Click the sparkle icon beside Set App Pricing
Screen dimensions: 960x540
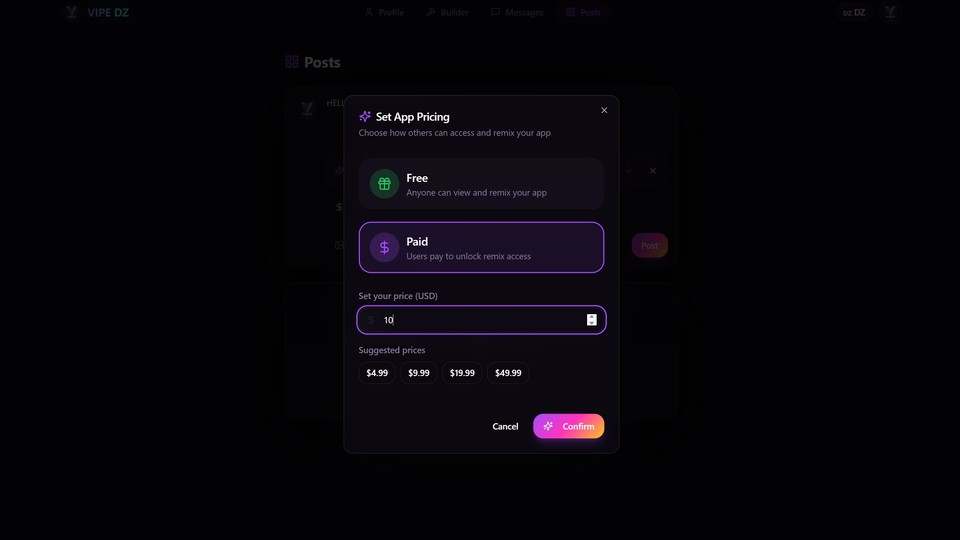coord(365,116)
